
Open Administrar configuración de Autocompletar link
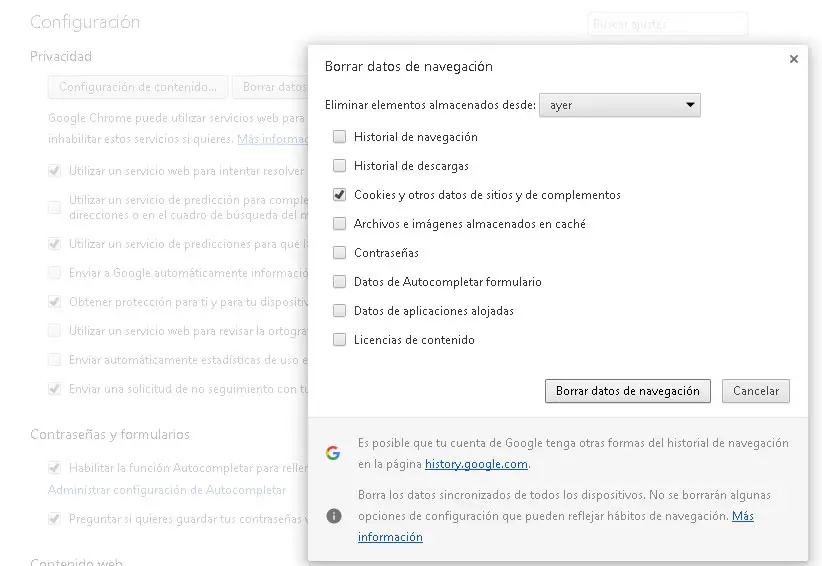(167, 490)
